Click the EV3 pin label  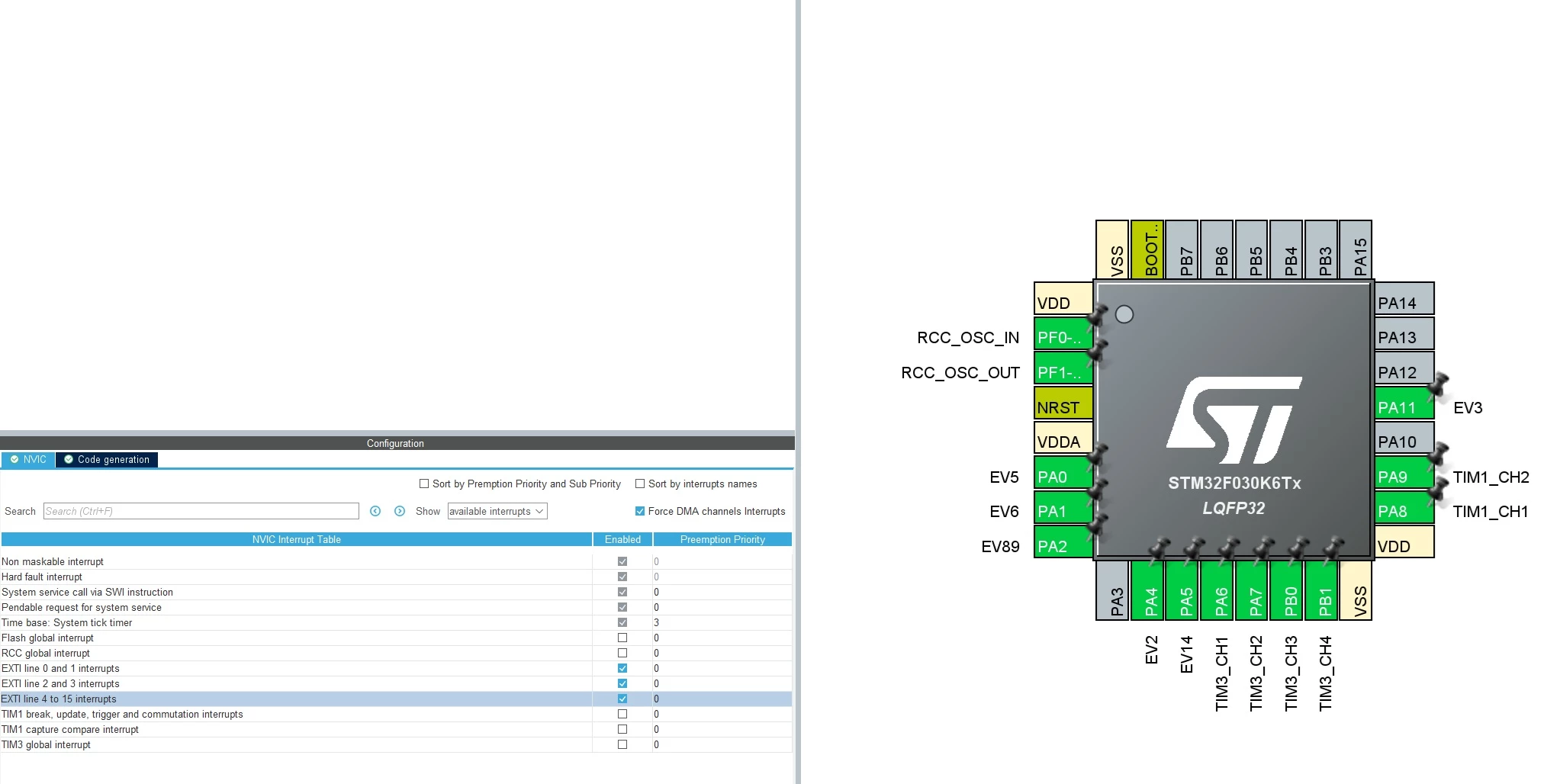coord(1468,408)
